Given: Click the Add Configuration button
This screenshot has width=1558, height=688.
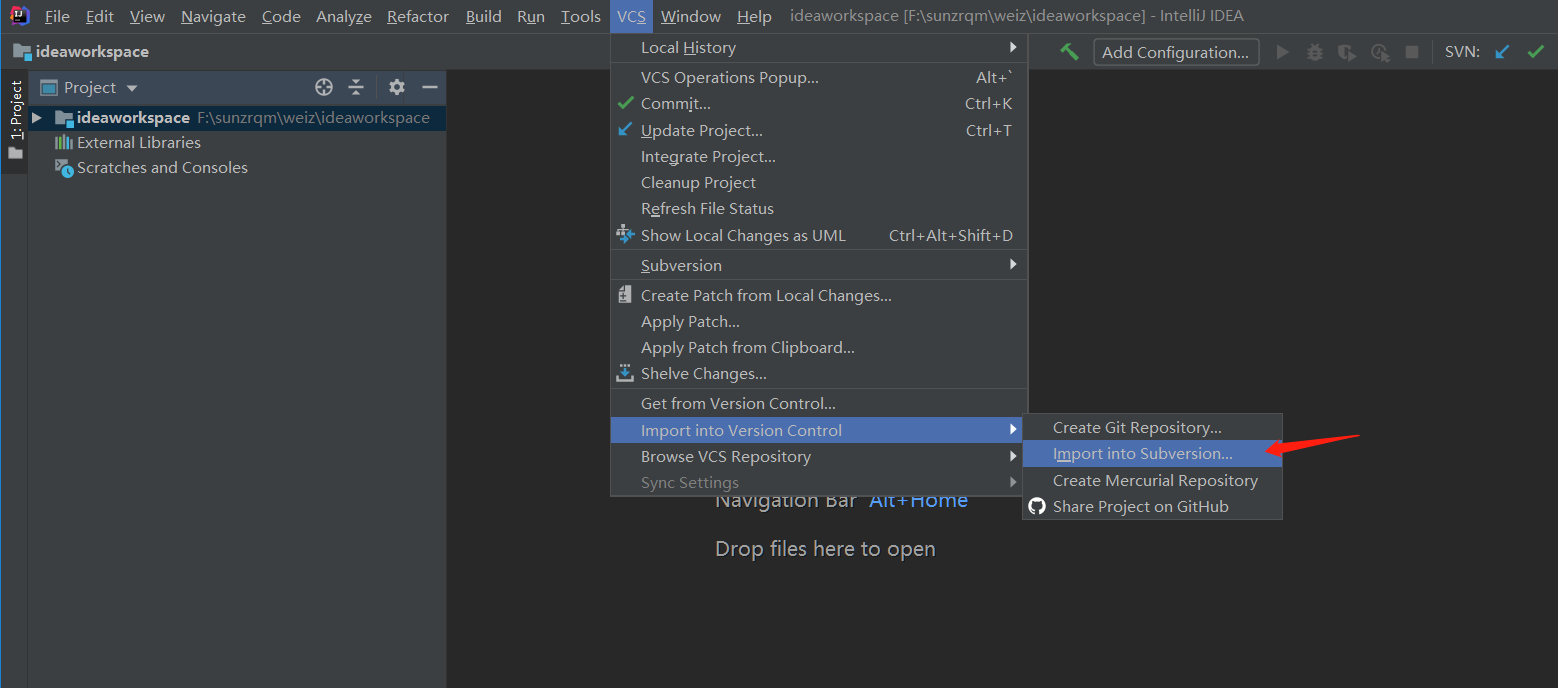Looking at the screenshot, I should (x=1176, y=52).
